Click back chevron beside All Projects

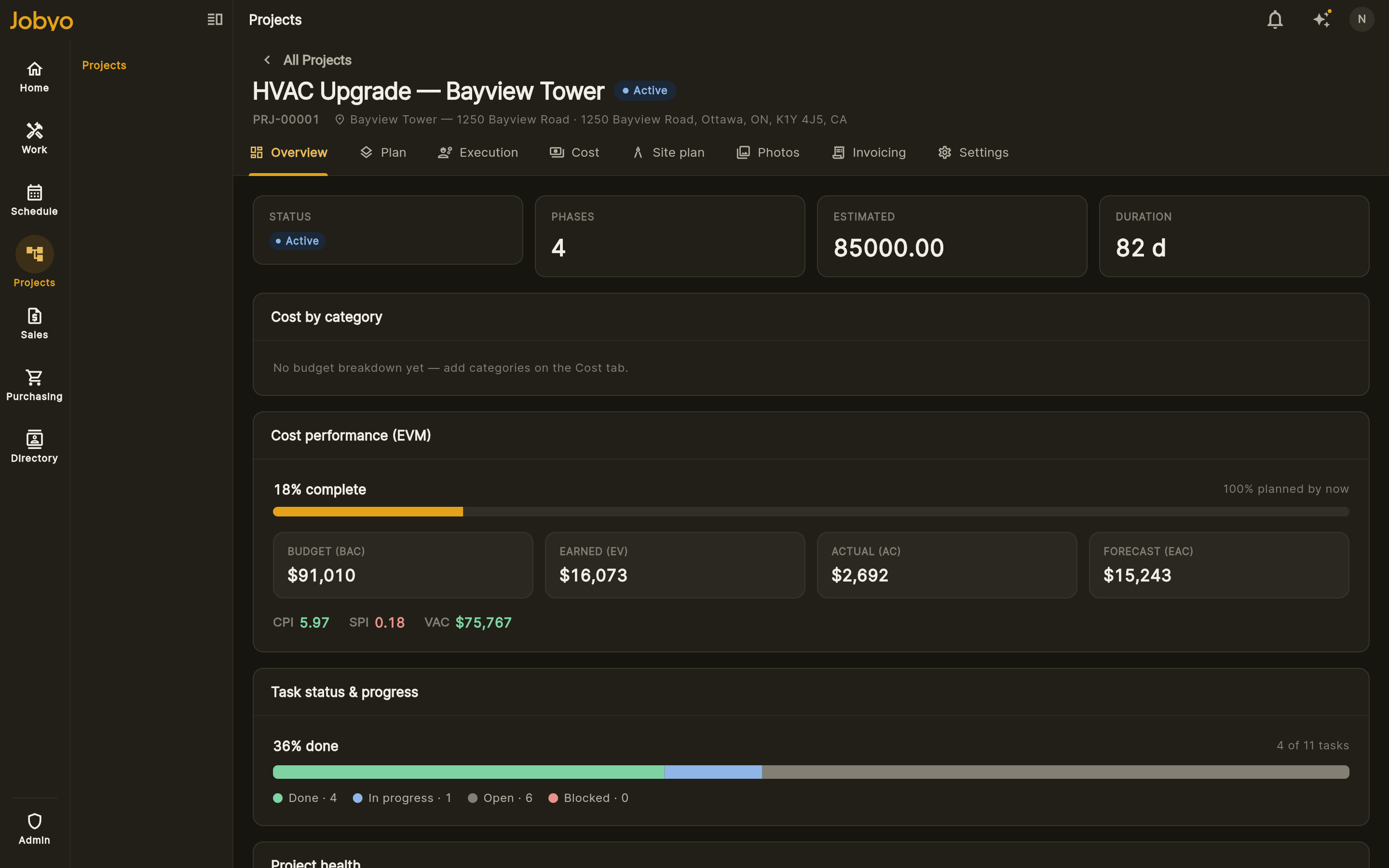coord(267,60)
